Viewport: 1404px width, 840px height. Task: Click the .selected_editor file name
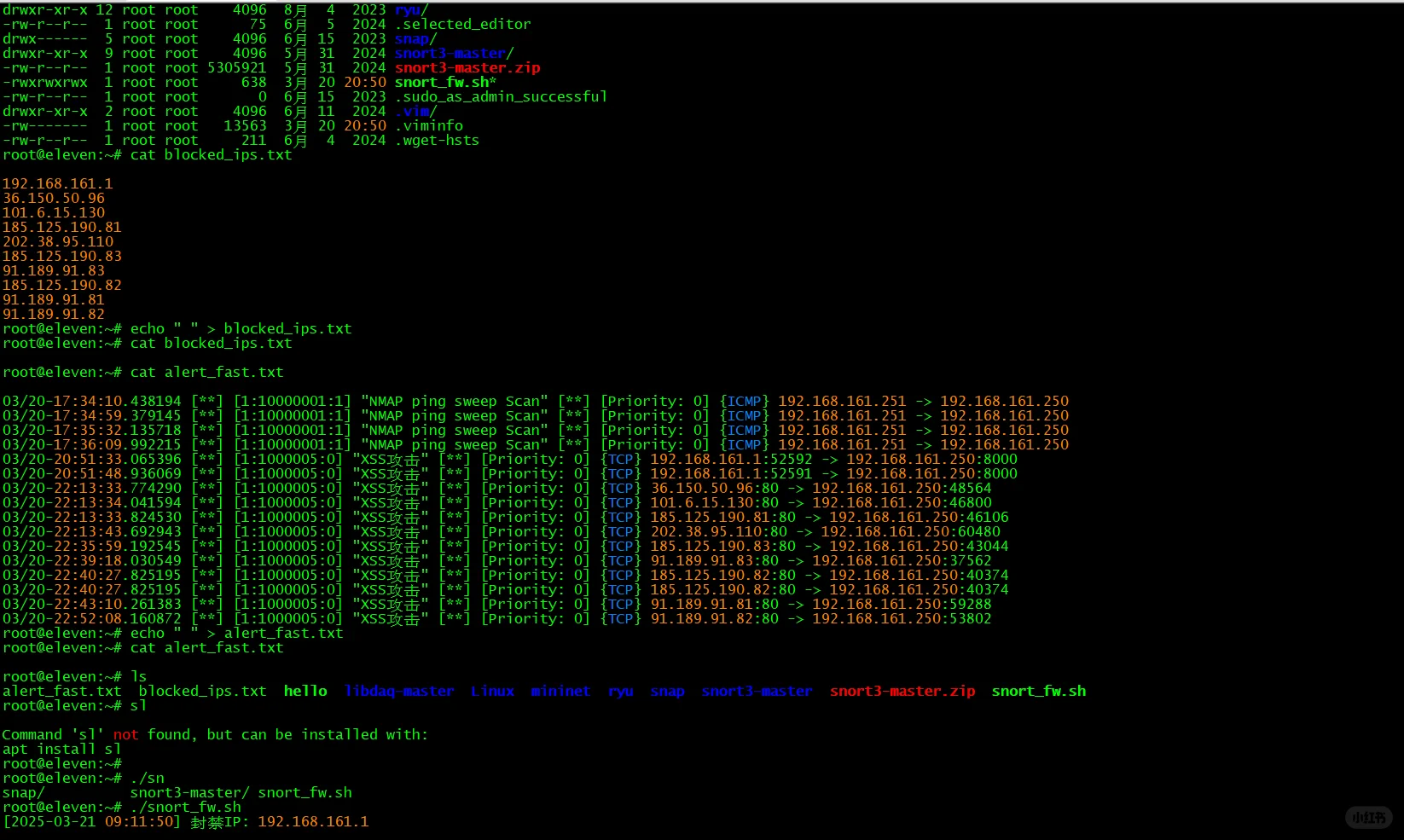[x=462, y=24]
